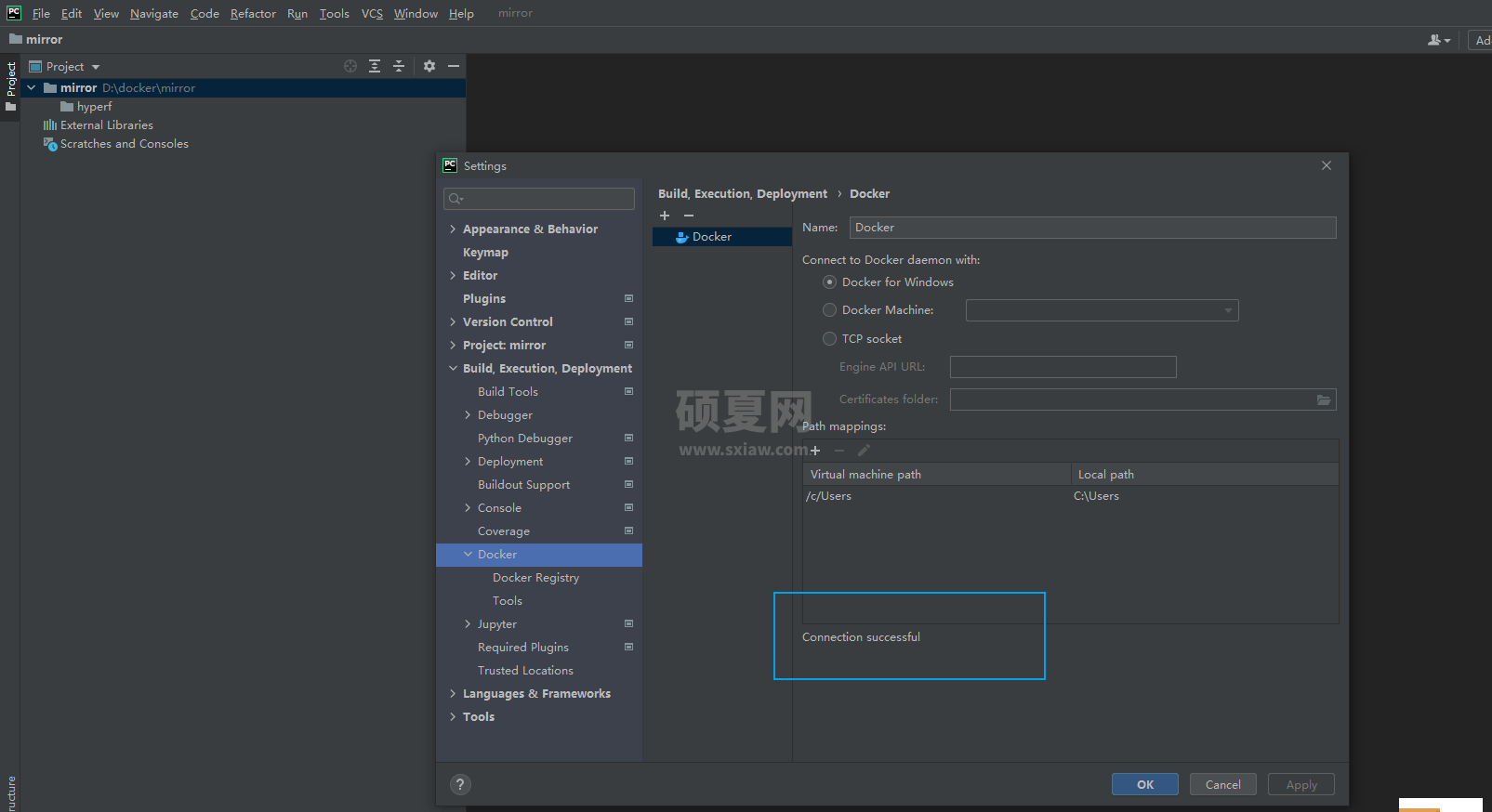Screen dimensions: 1492x812
Task: Select External Libraries in project tree
Action: (x=106, y=125)
